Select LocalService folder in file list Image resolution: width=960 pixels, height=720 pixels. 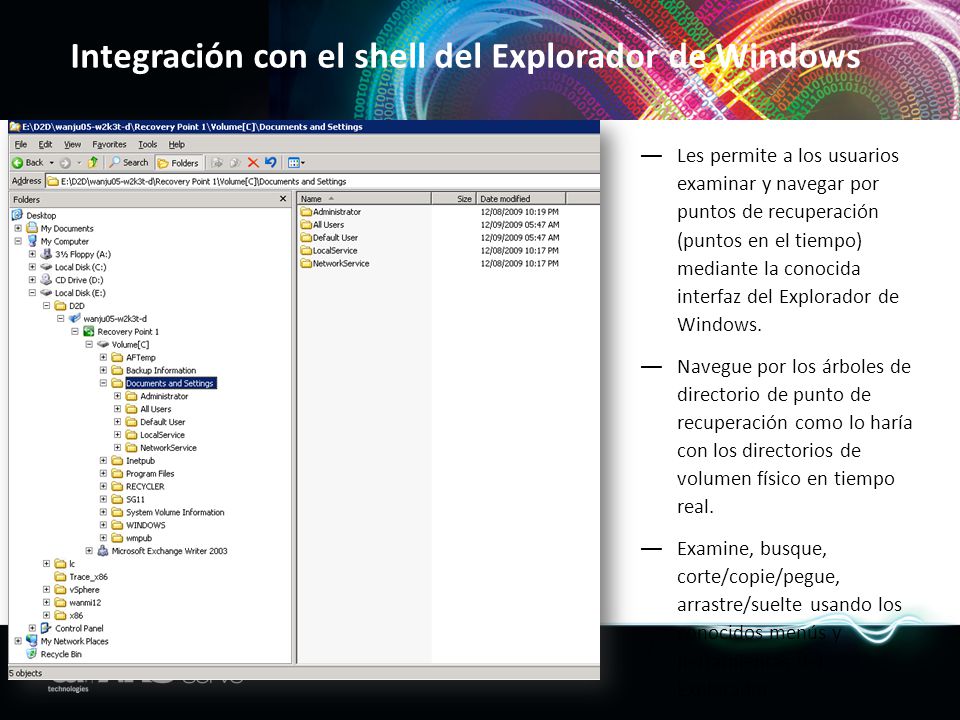pos(334,250)
